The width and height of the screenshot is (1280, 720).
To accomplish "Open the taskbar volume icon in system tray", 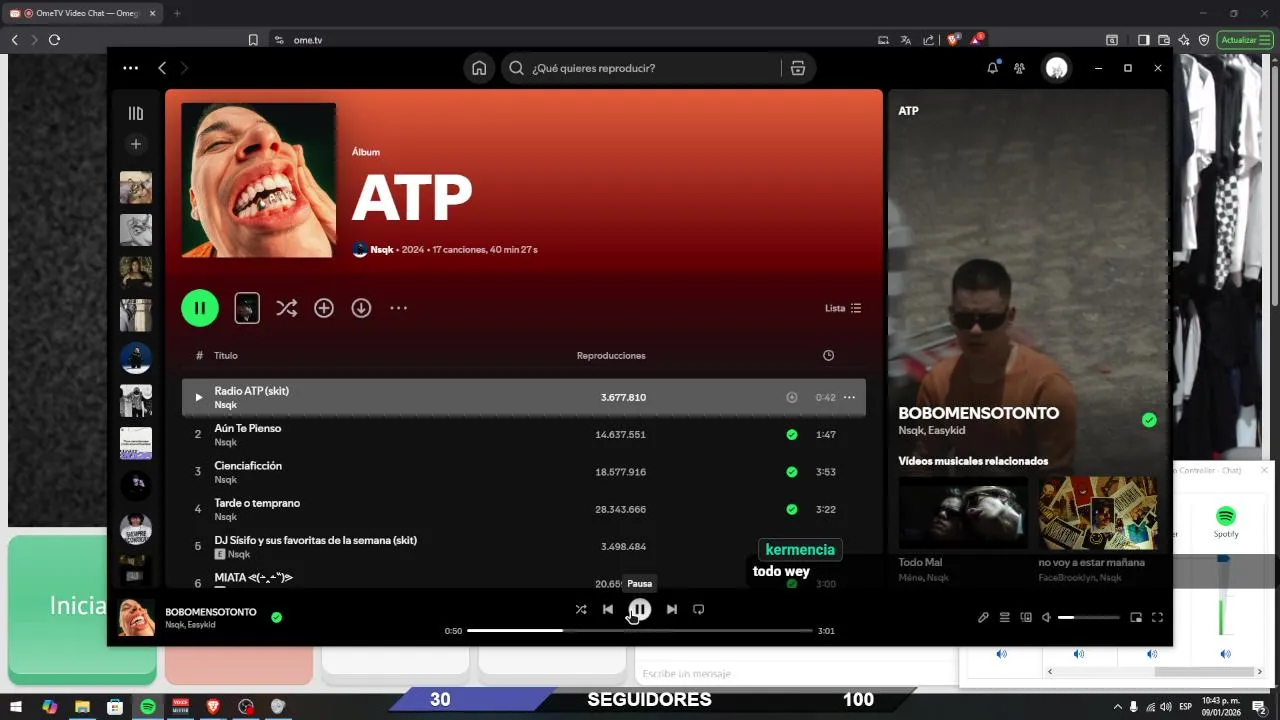I will pyautogui.click(x=1166, y=706).
